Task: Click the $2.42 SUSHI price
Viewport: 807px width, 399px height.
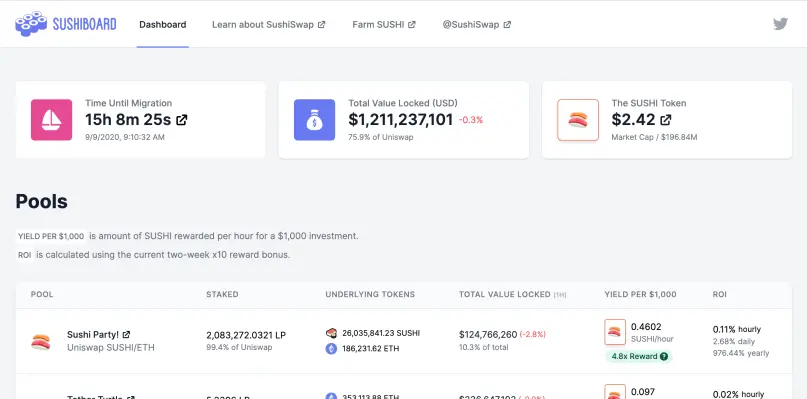Action: (x=634, y=120)
